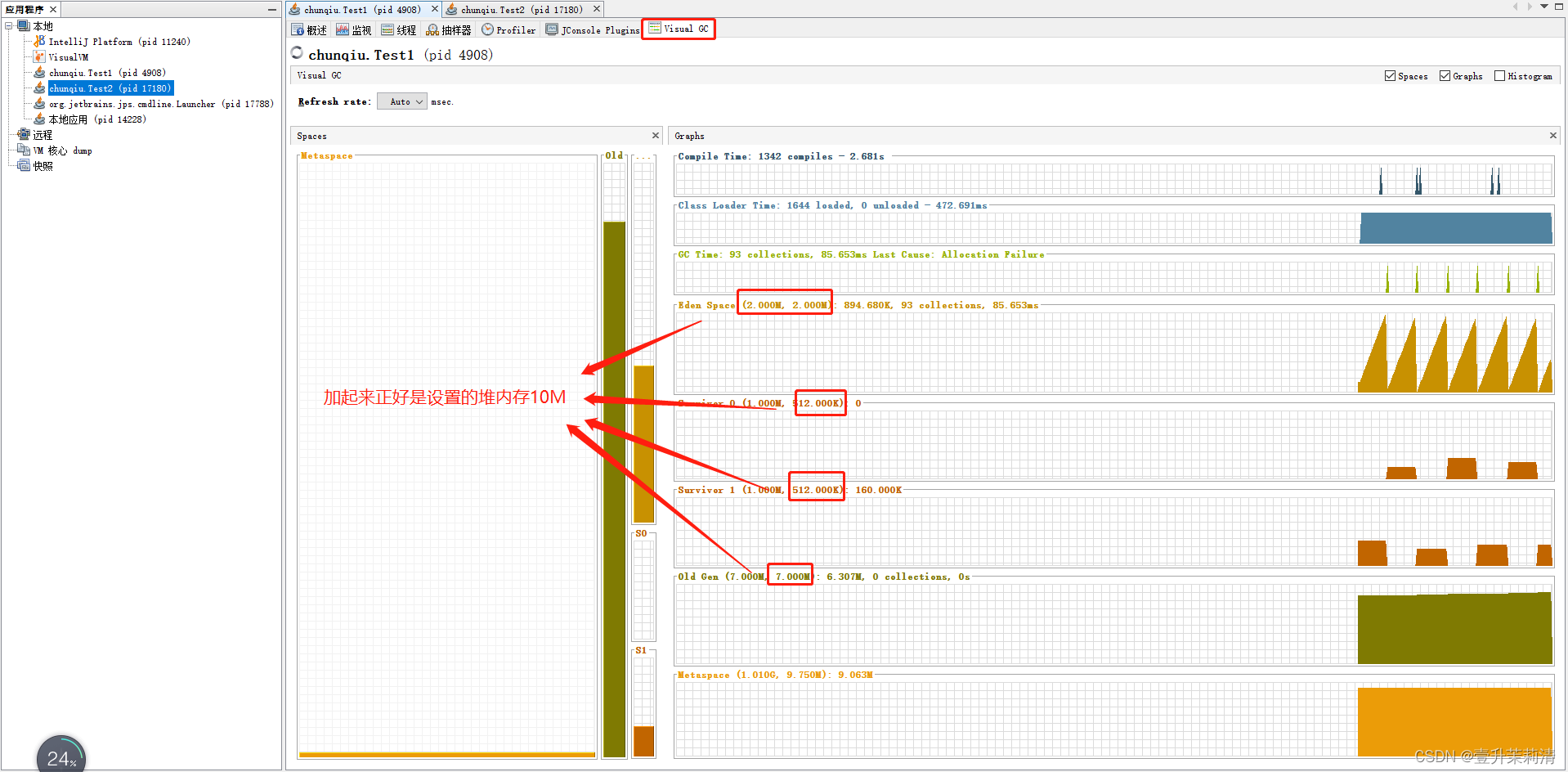Select chunqiu.Test2 (pid 17180) in the tree
Screen dimensions: 1568x772
click(x=110, y=88)
